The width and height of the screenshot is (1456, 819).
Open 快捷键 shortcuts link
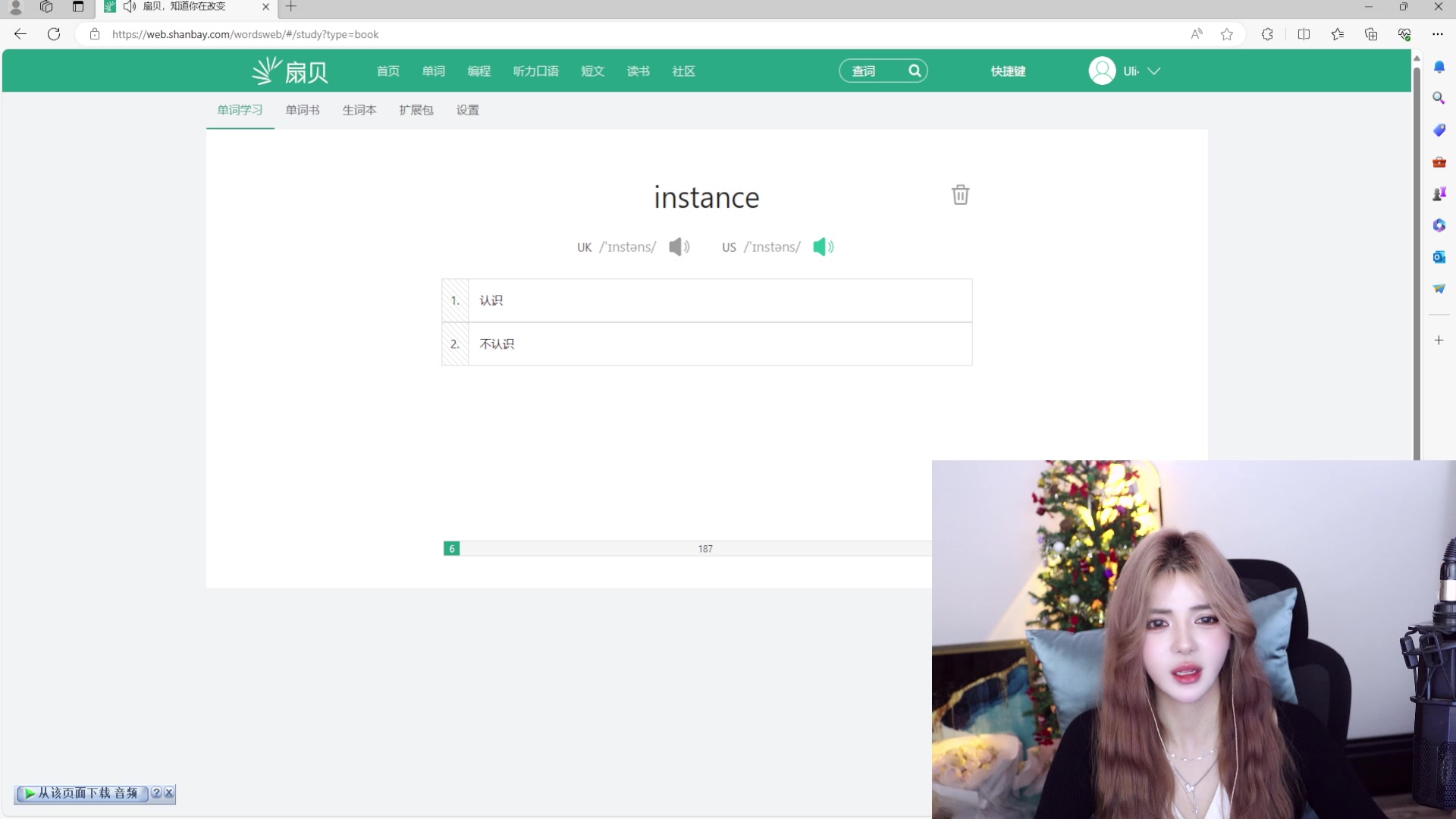1009,71
